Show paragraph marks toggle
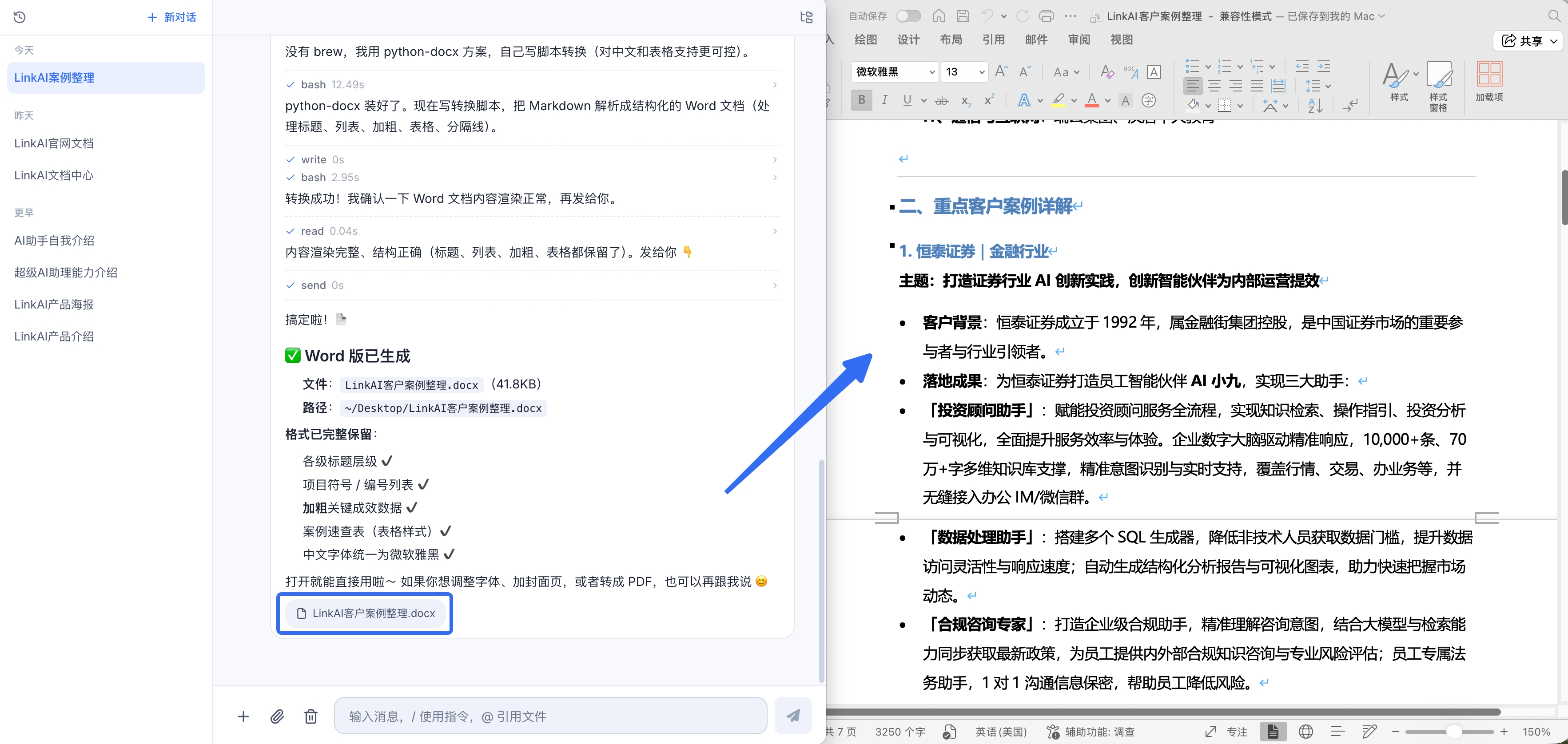The image size is (1568, 744). click(1351, 105)
